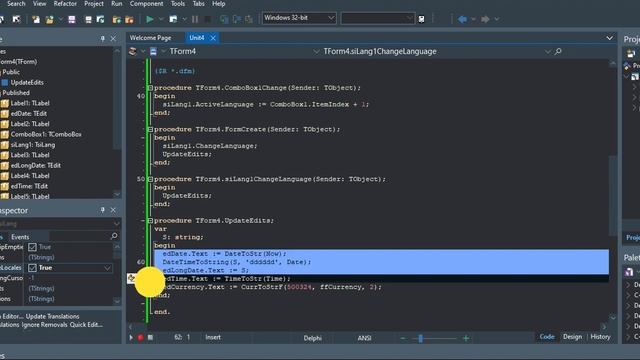Screen dimensions: 640x360
Task: Pin the Structure panel
Action: [102, 39]
